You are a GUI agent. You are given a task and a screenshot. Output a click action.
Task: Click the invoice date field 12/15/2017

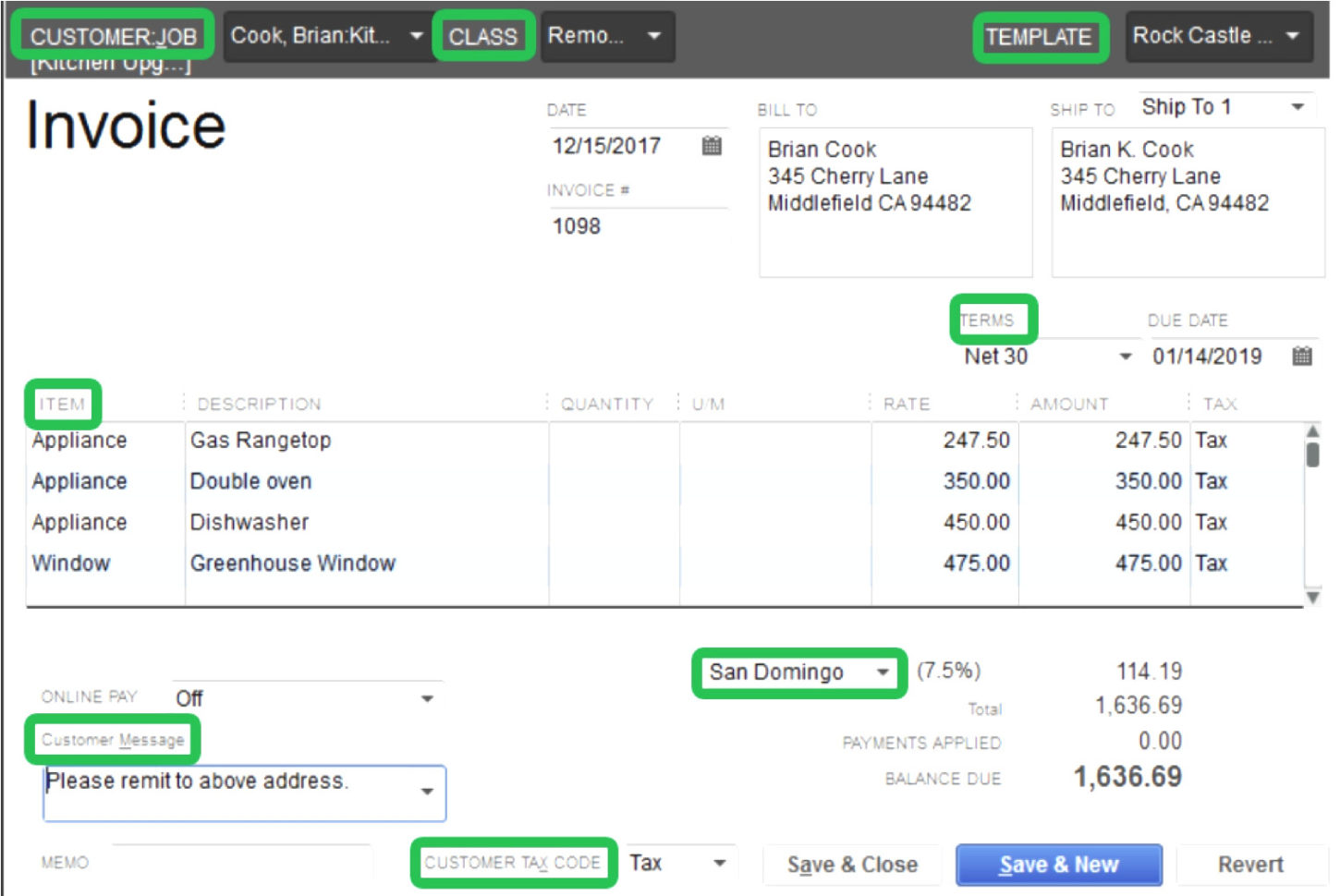pyautogui.click(x=607, y=146)
